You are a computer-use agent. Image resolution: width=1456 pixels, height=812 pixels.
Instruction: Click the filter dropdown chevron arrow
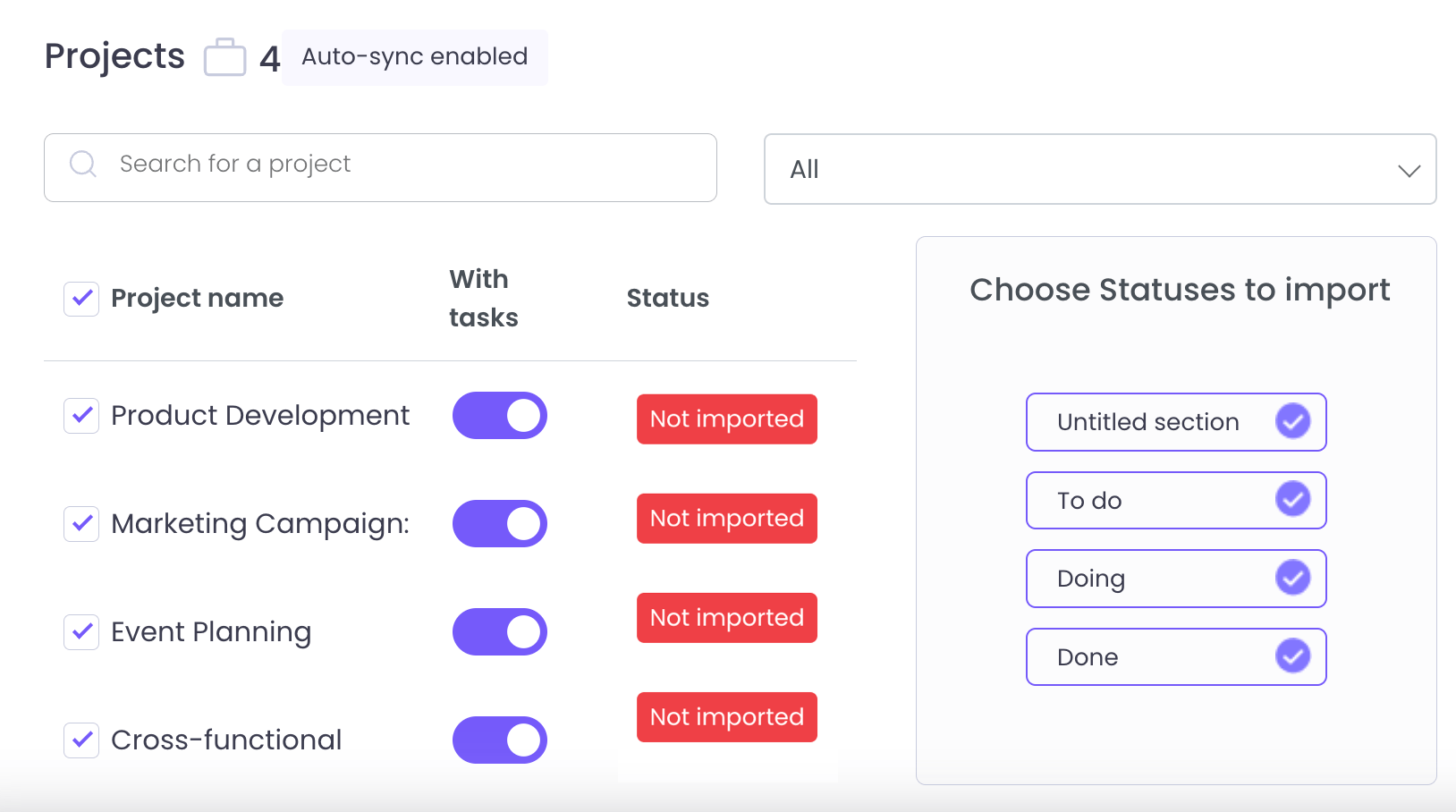tap(1409, 171)
